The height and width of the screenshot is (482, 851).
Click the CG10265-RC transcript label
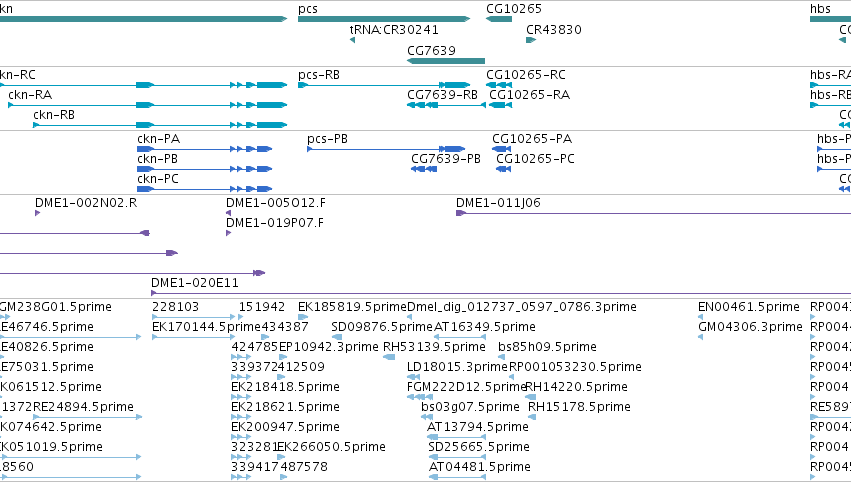coord(526,75)
